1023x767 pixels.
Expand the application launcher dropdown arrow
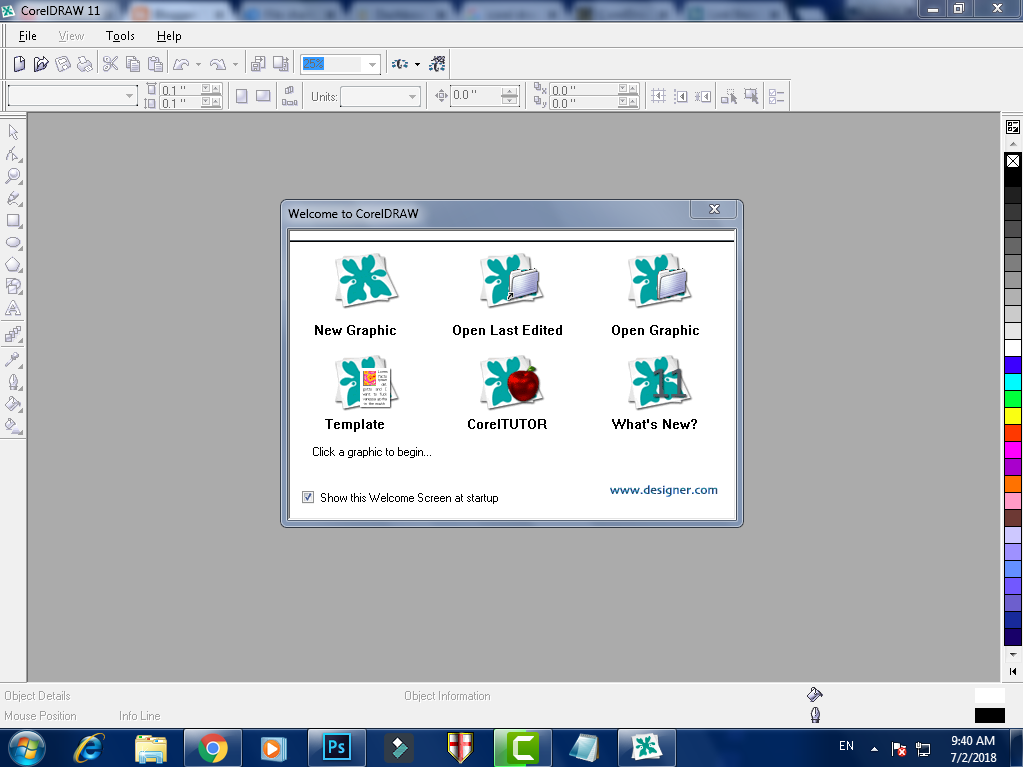coord(417,64)
